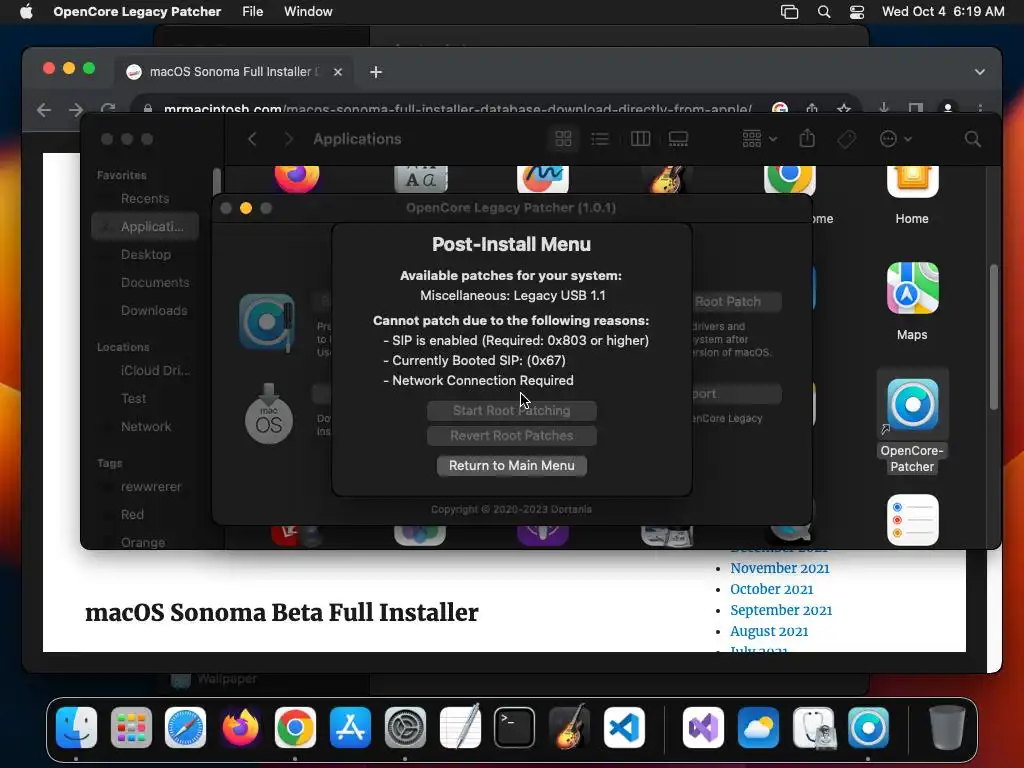The height and width of the screenshot is (768, 1024).
Task: Click OpenCore Patcher icon in the Dock
Action: click(x=868, y=728)
